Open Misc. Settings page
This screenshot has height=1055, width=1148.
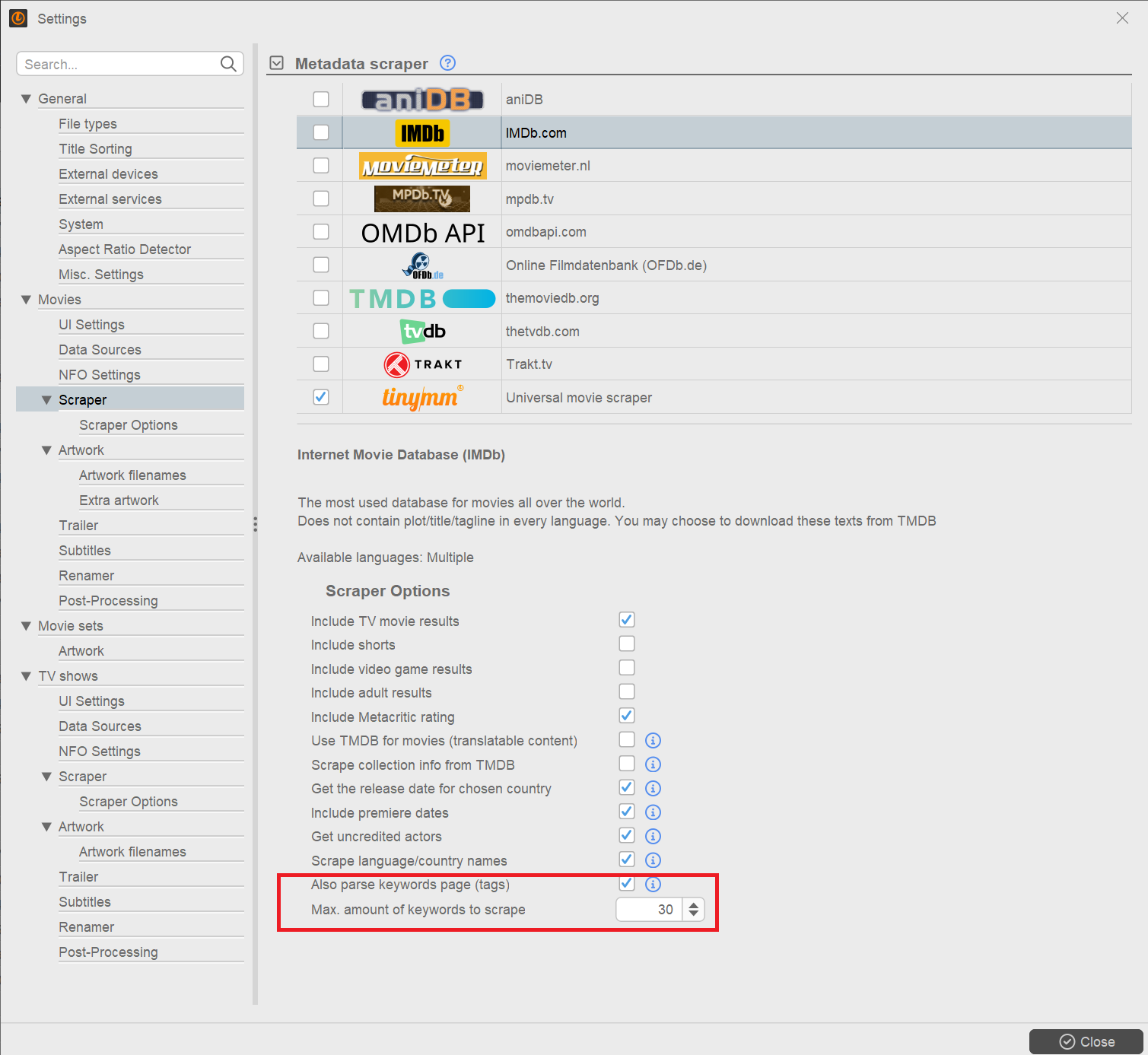101,275
